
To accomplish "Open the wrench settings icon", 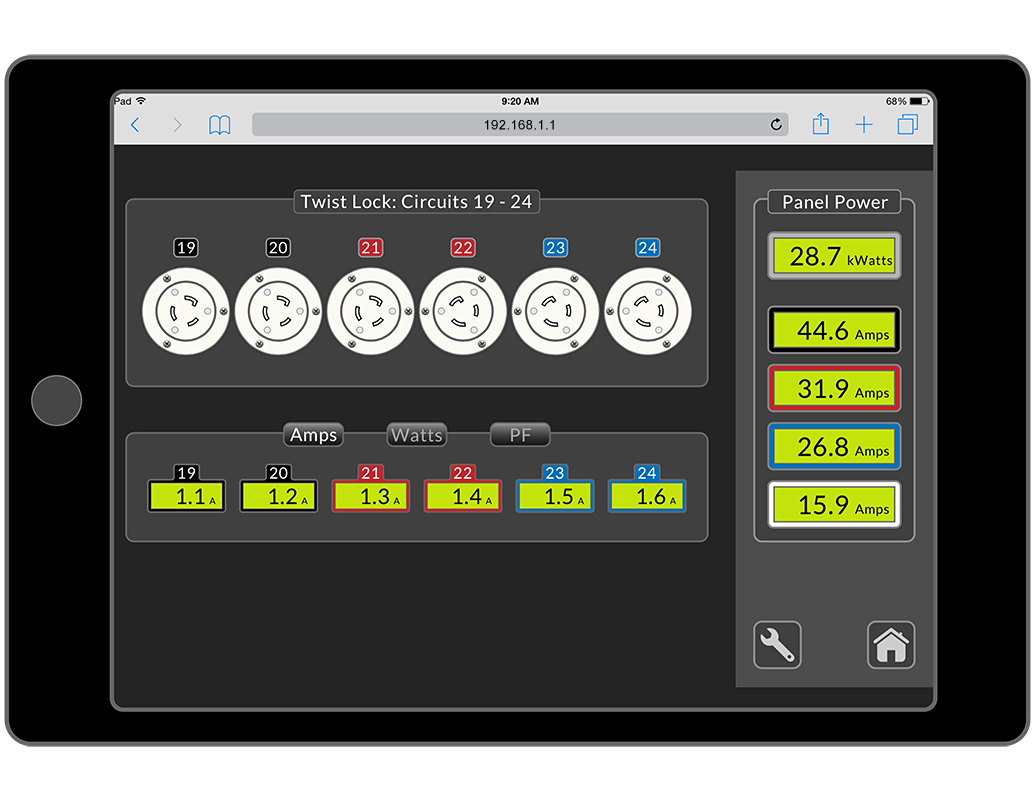I will [x=777, y=645].
